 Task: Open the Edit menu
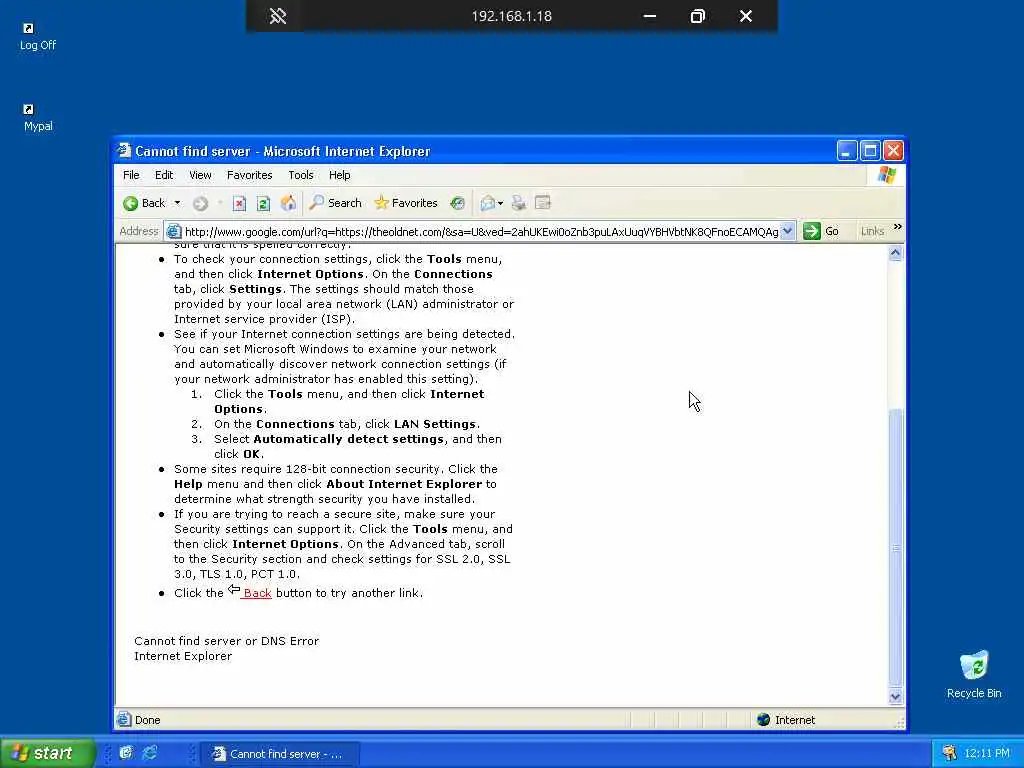(x=164, y=175)
